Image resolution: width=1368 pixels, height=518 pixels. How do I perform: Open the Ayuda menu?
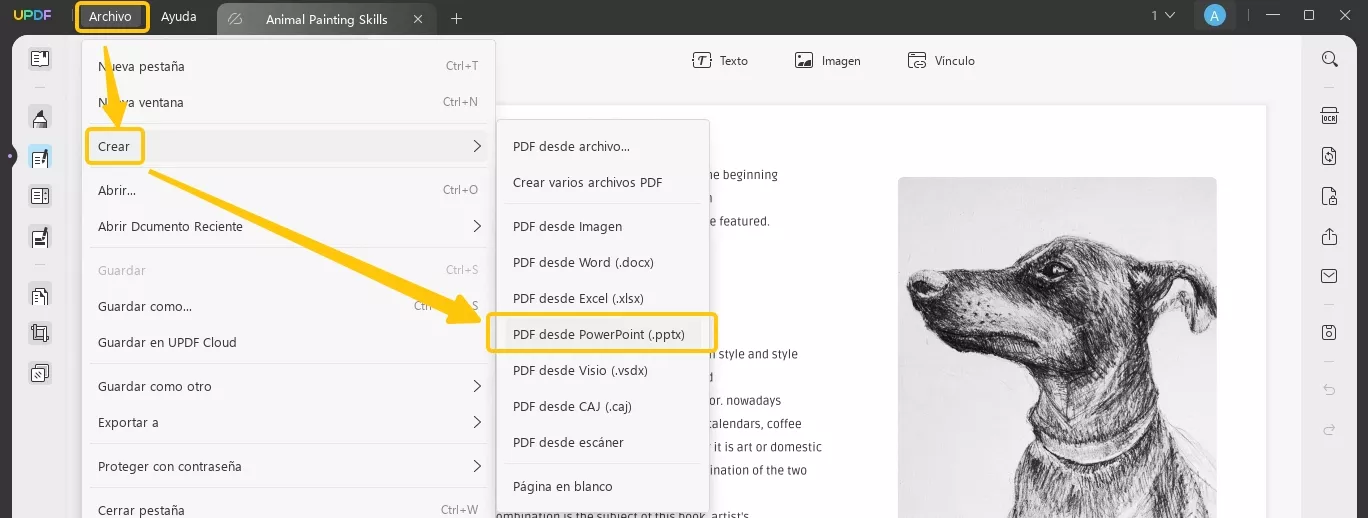click(x=179, y=17)
